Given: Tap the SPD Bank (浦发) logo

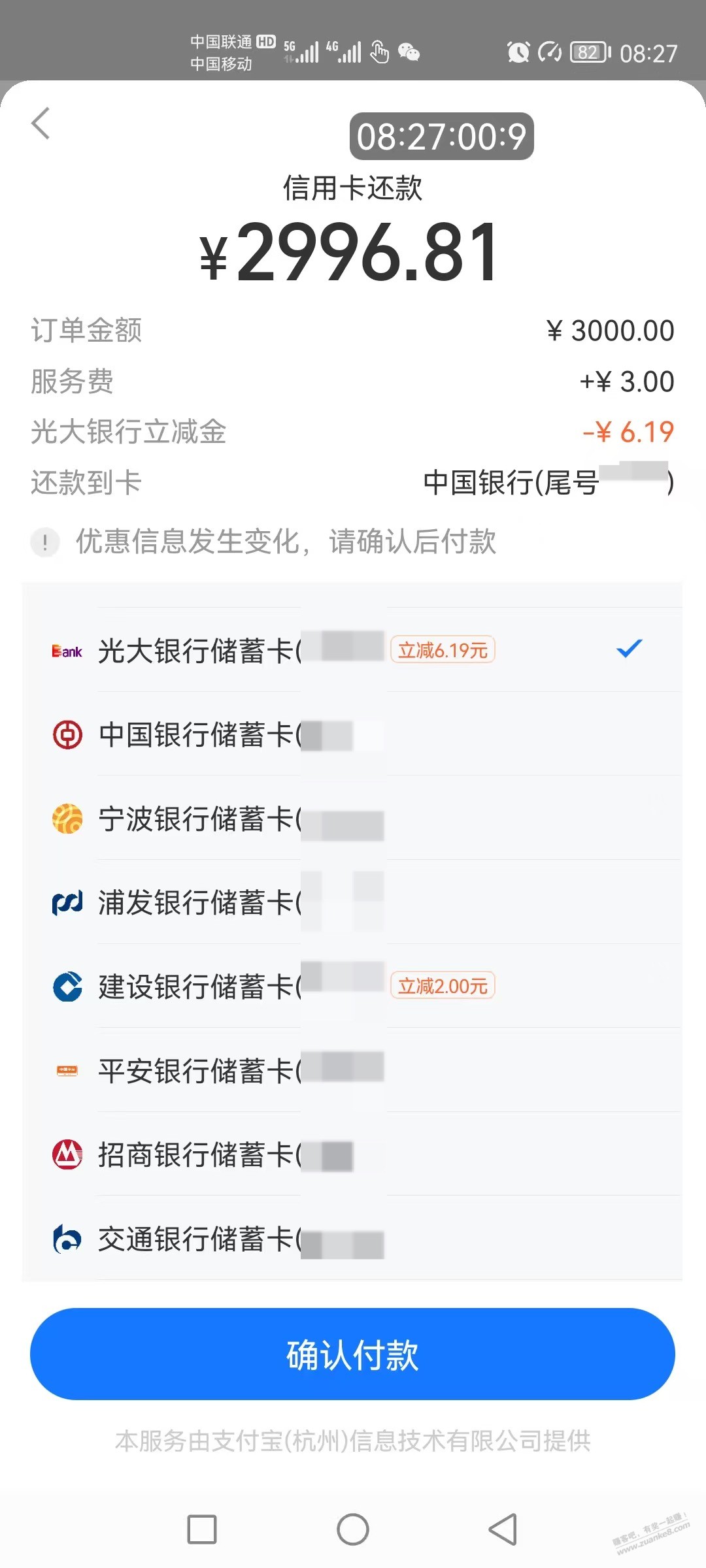Looking at the screenshot, I should [67, 903].
